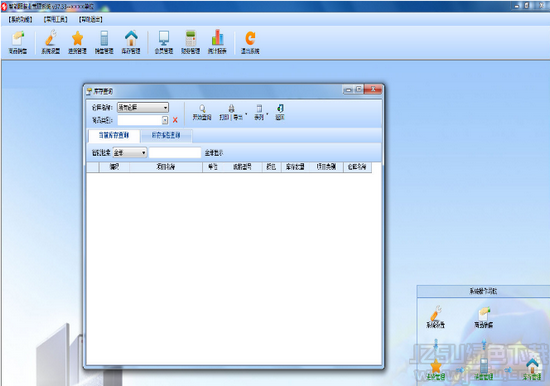550x386 pixels.
Task: Click goods sales icon in navigation panel
Action: pyautogui.click(x=484, y=313)
